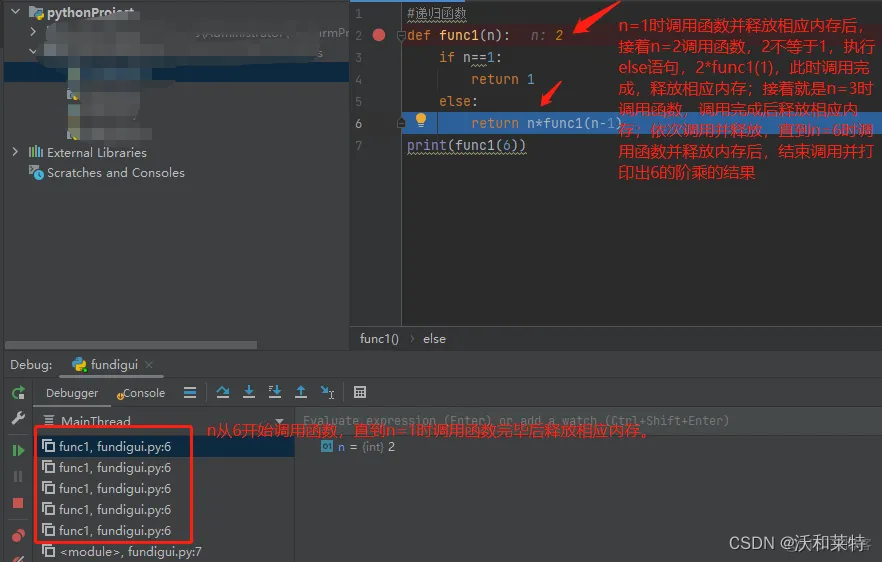Switch to the Console tab

pos(141,393)
